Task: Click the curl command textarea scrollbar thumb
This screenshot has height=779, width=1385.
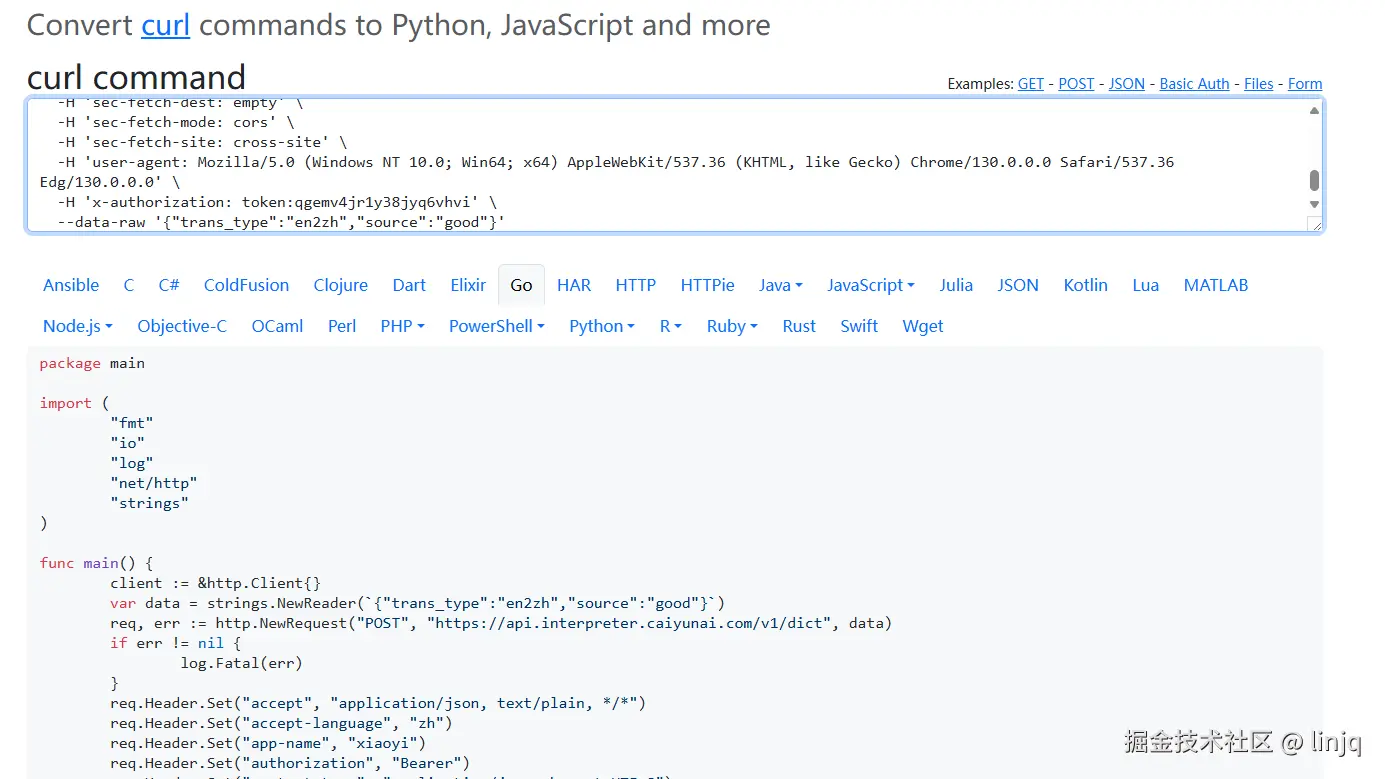Action: (1314, 180)
